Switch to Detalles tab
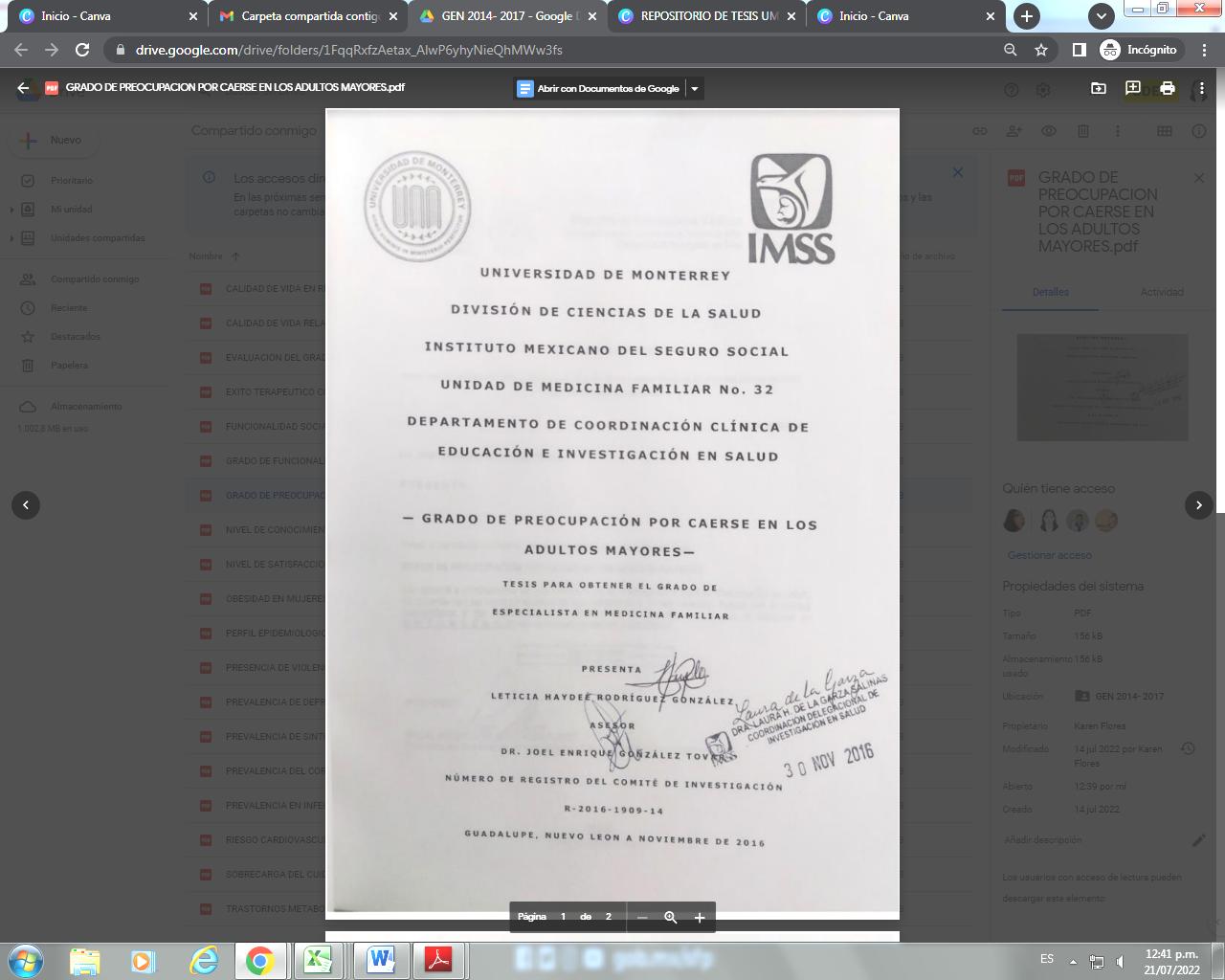1225x980 pixels. coord(1050,292)
